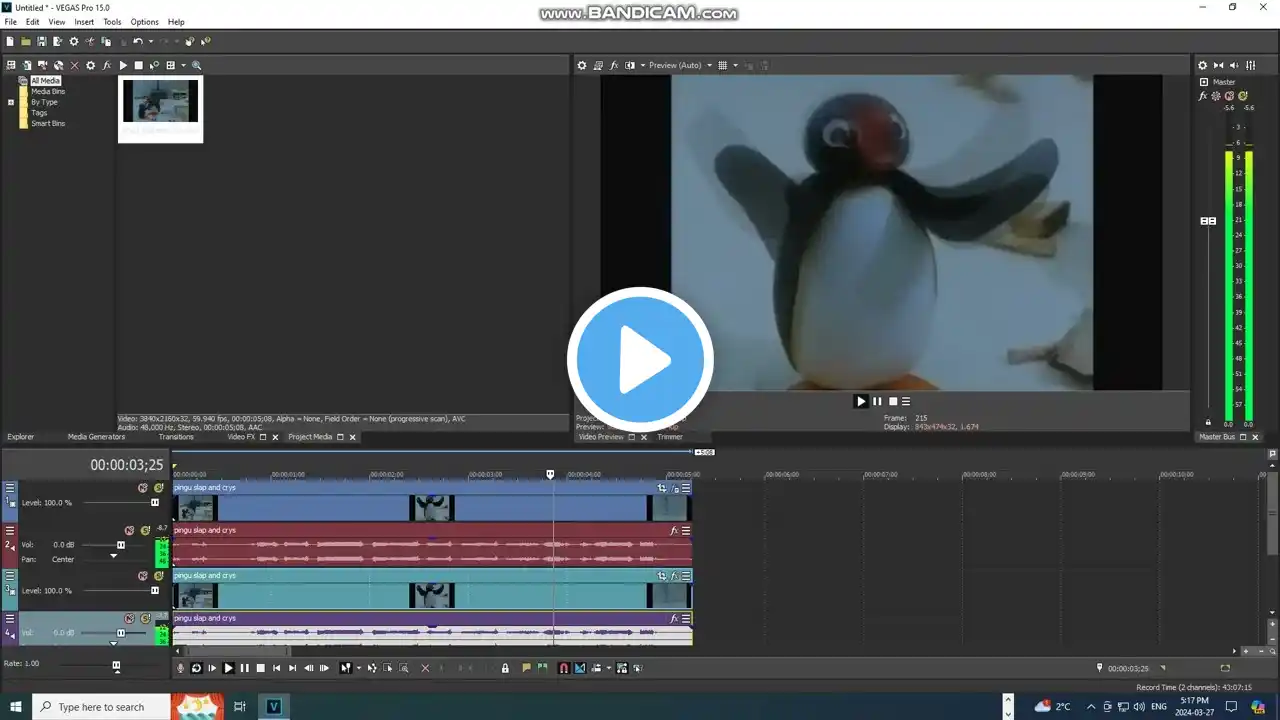The image size is (1280, 720).
Task: Click the Rate slider handle
Action: (x=116, y=665)
